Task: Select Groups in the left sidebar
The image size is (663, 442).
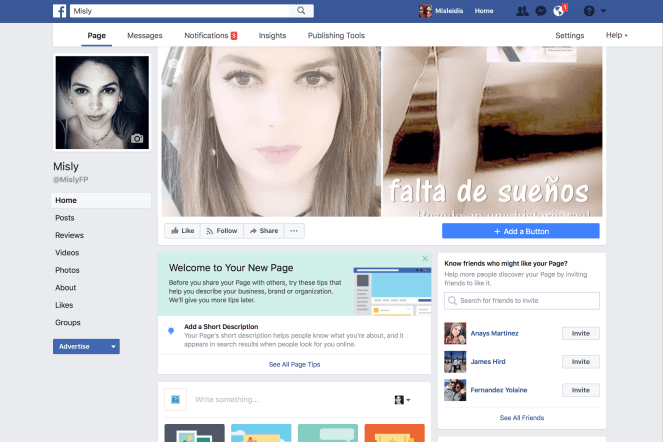Action: coord(68,322)
